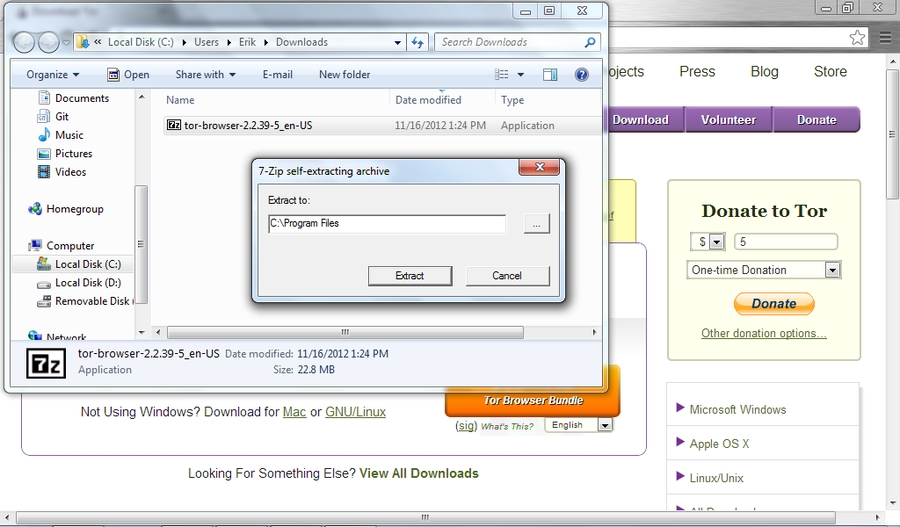
Task: Open the English language dropdown
Action: (578, 425)
